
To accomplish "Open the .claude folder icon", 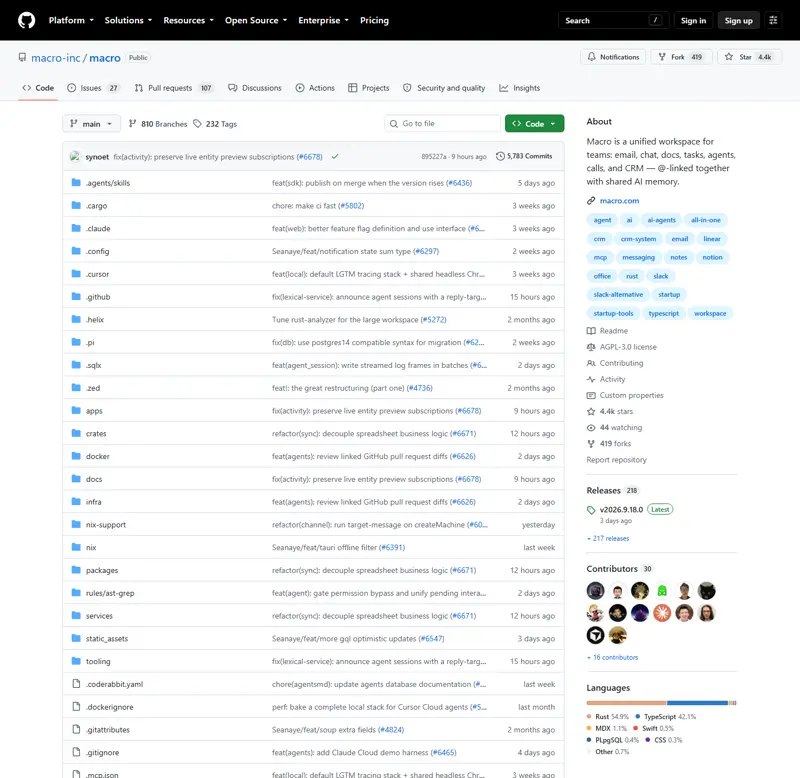I will coord(76,228).
